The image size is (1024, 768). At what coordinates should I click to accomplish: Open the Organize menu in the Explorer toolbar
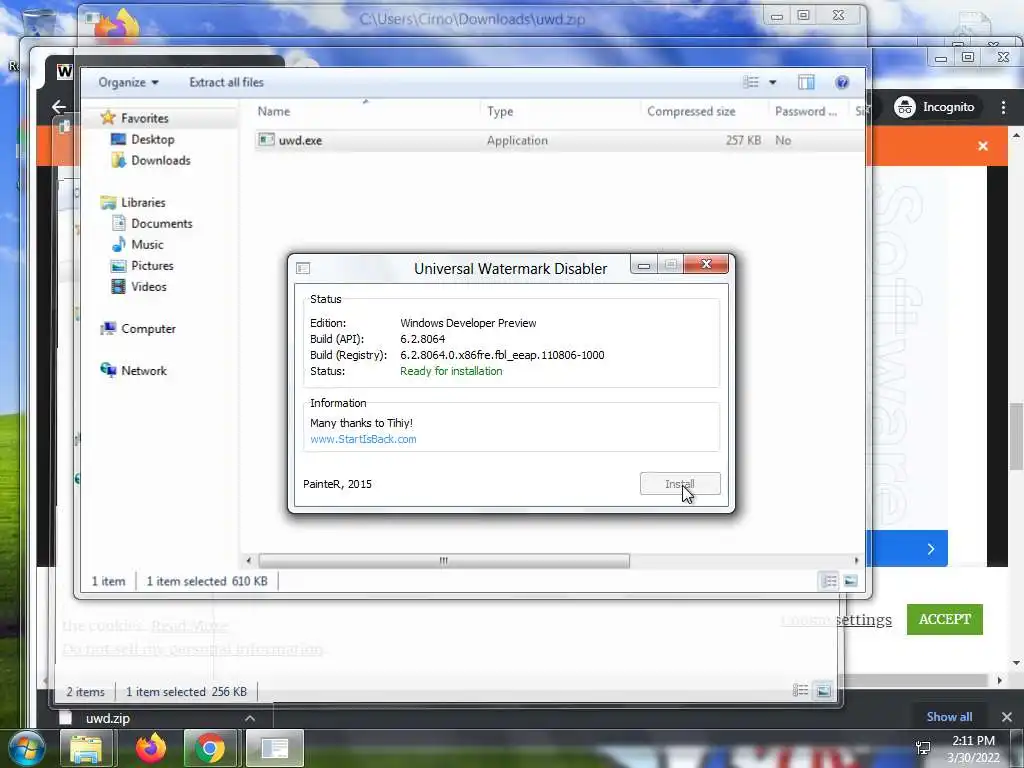click(x=128, y=82)
